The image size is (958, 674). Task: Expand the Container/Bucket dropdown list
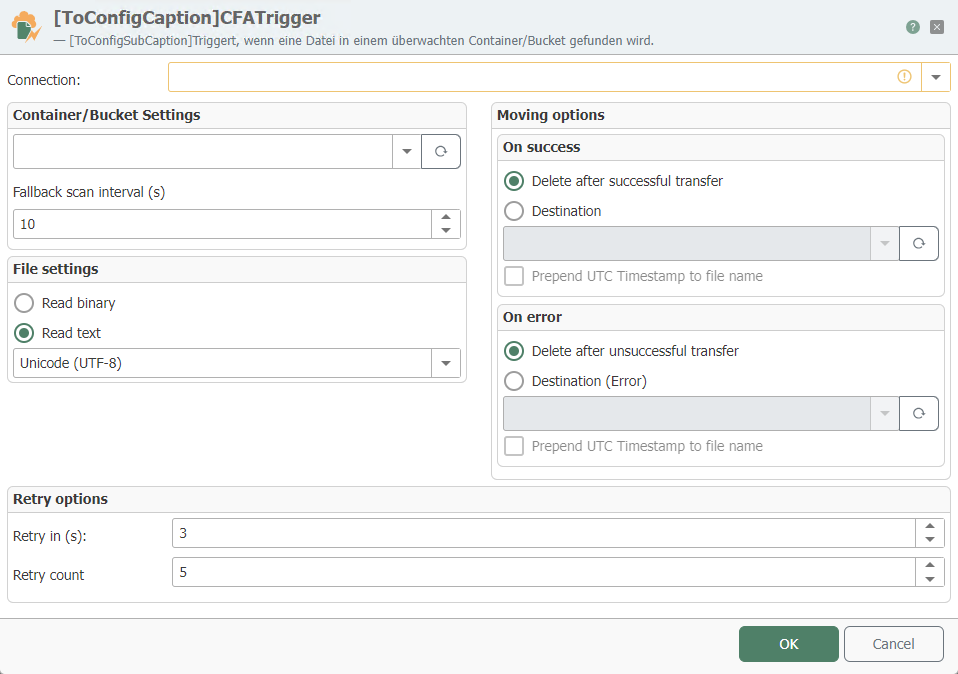tap(407, 152)
